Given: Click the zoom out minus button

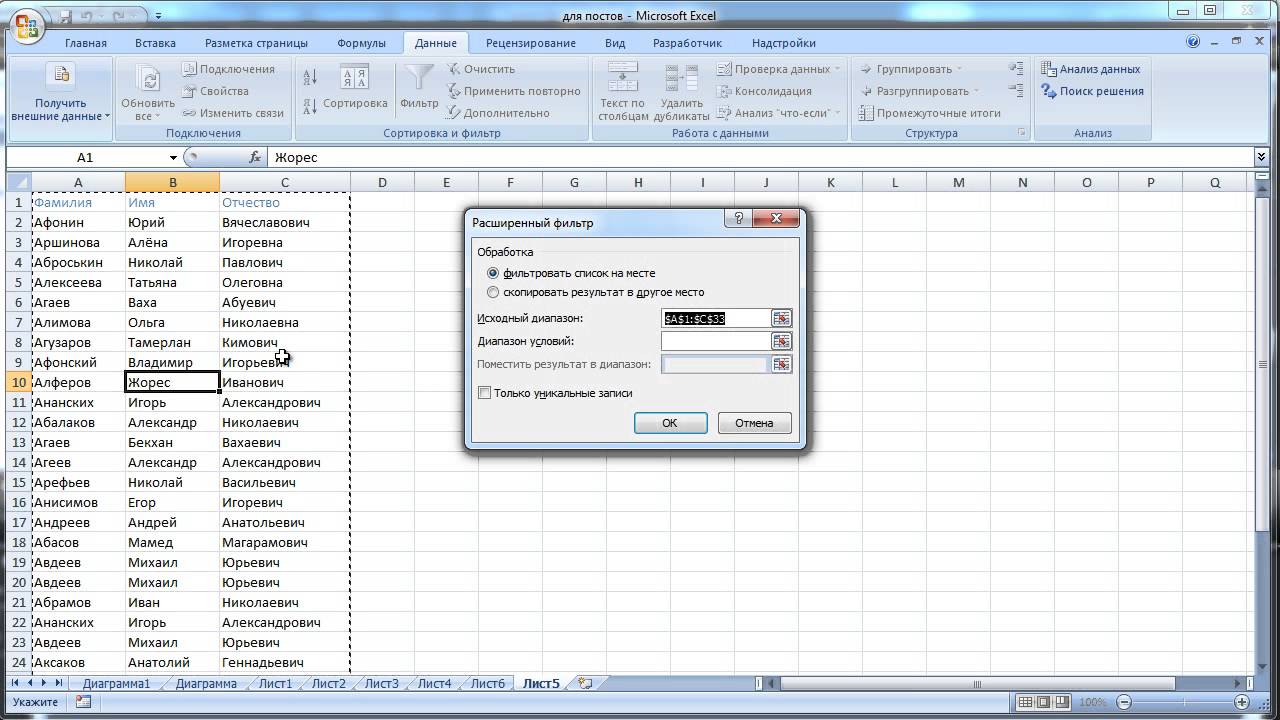Looking at the screenshot, I should coord(1124,702).
